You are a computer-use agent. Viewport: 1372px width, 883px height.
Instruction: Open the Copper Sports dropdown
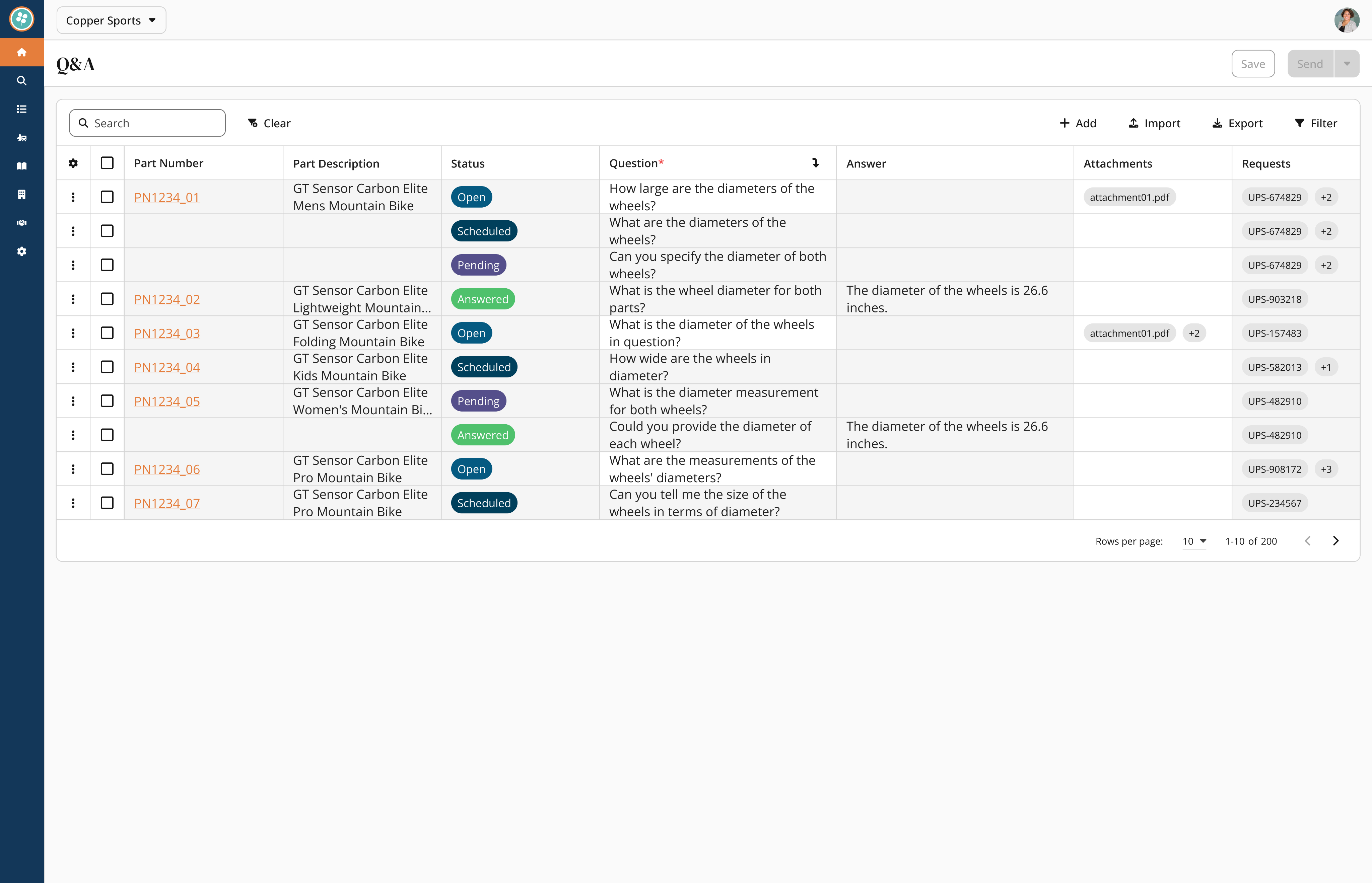pyautogui.click(x=111, y=21)
